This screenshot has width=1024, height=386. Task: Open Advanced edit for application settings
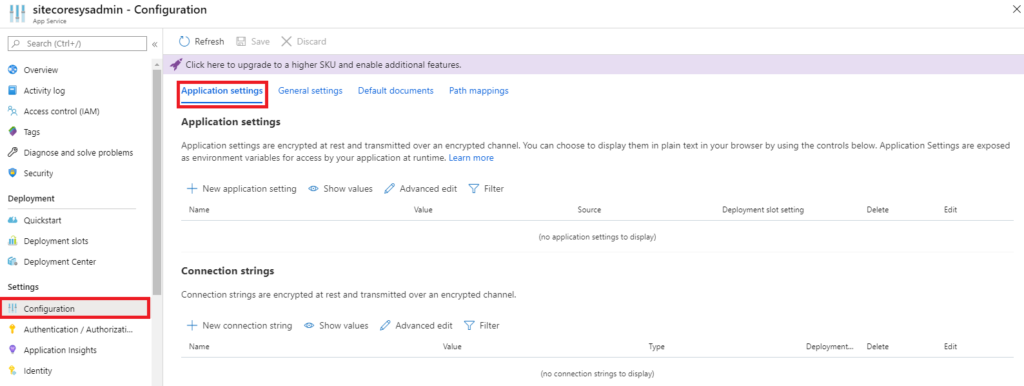tap(421, 188)
